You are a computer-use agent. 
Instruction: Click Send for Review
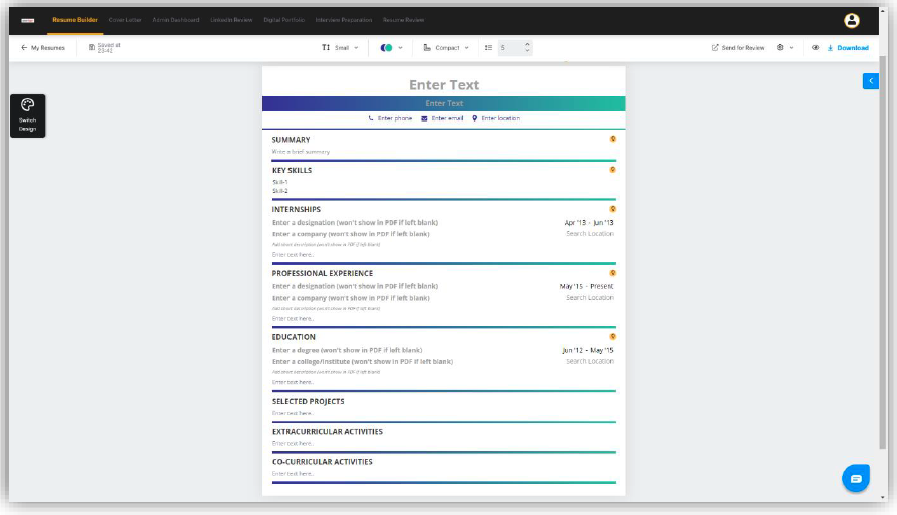coord(738,47)
